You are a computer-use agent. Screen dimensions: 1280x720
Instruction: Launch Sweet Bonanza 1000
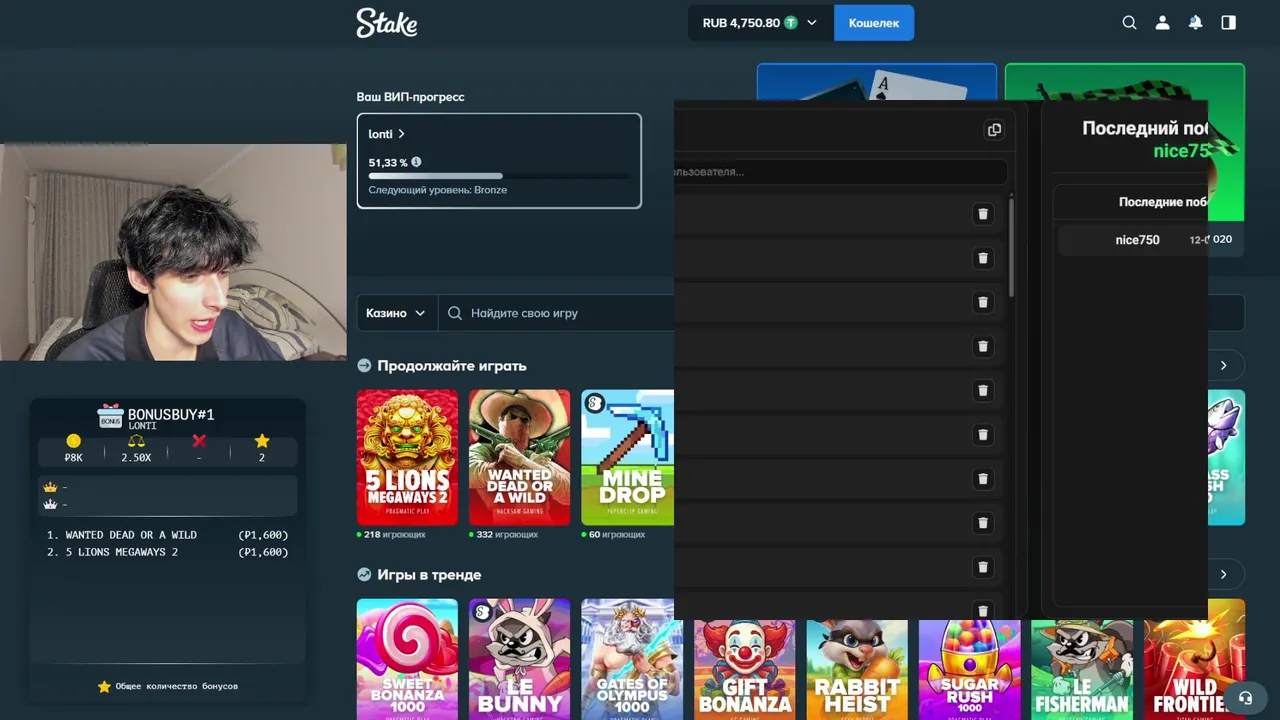(x=407, y=659)
